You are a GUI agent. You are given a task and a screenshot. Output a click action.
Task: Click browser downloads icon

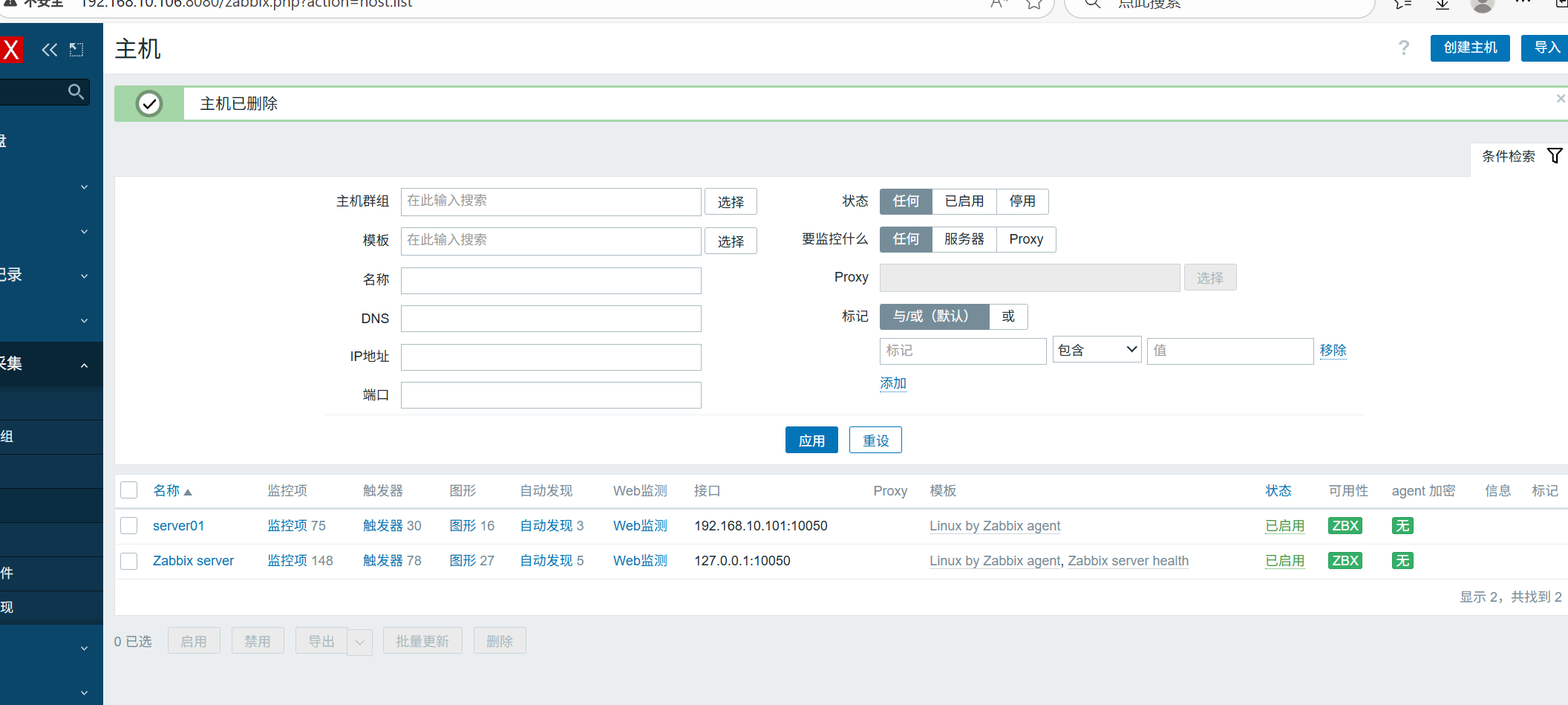(1443, 4)
